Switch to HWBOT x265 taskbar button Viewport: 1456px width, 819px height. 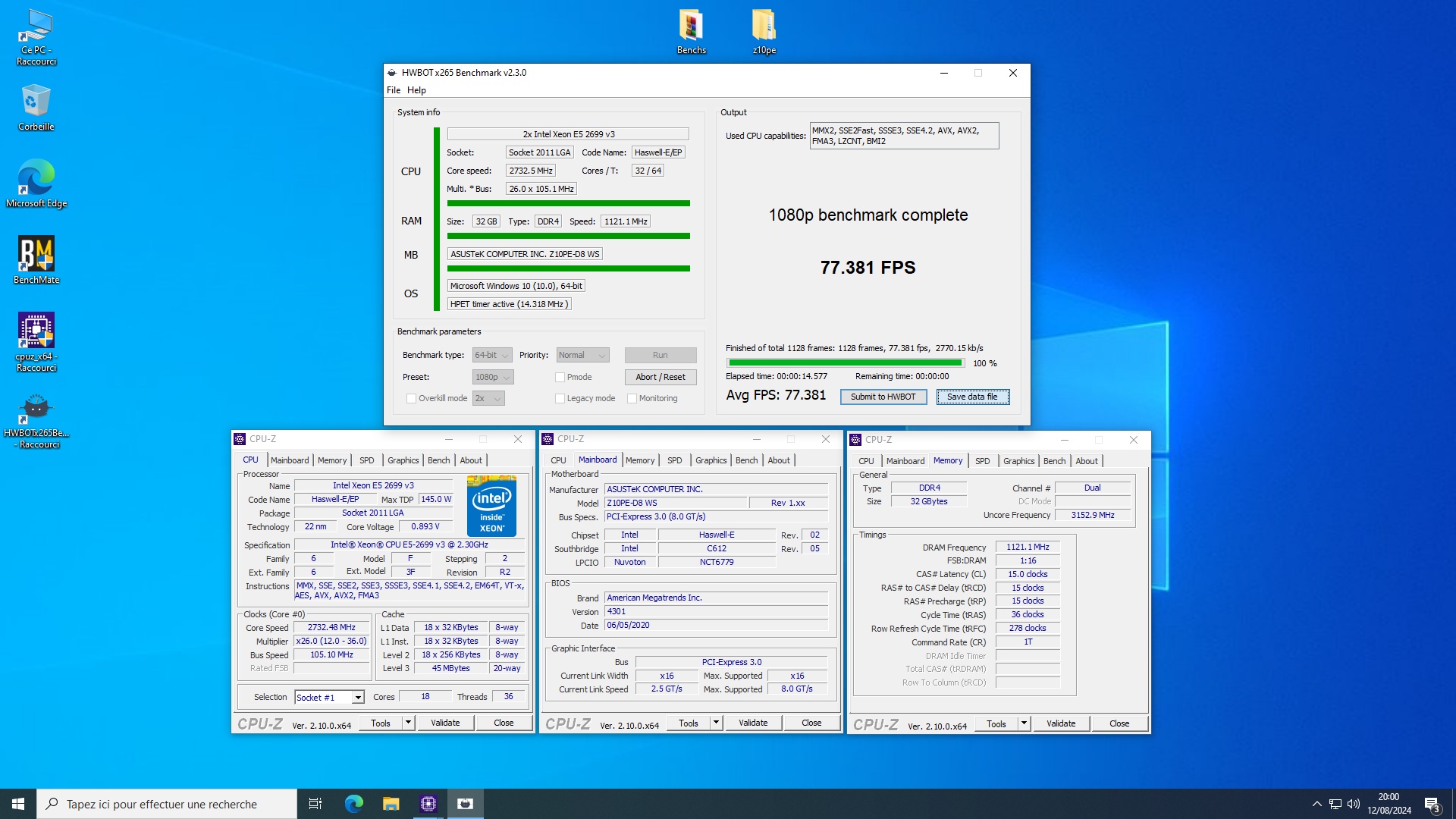click(x=466, y=804)
